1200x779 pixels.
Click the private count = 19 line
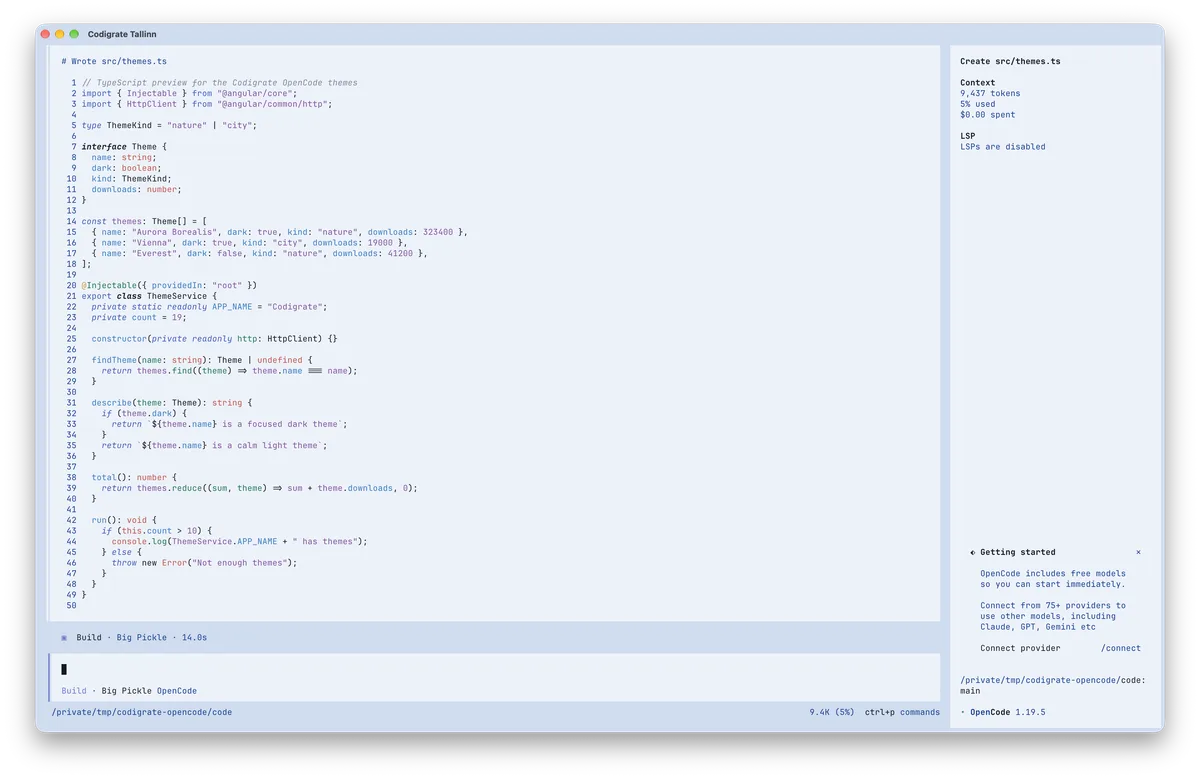pos(139,317)
